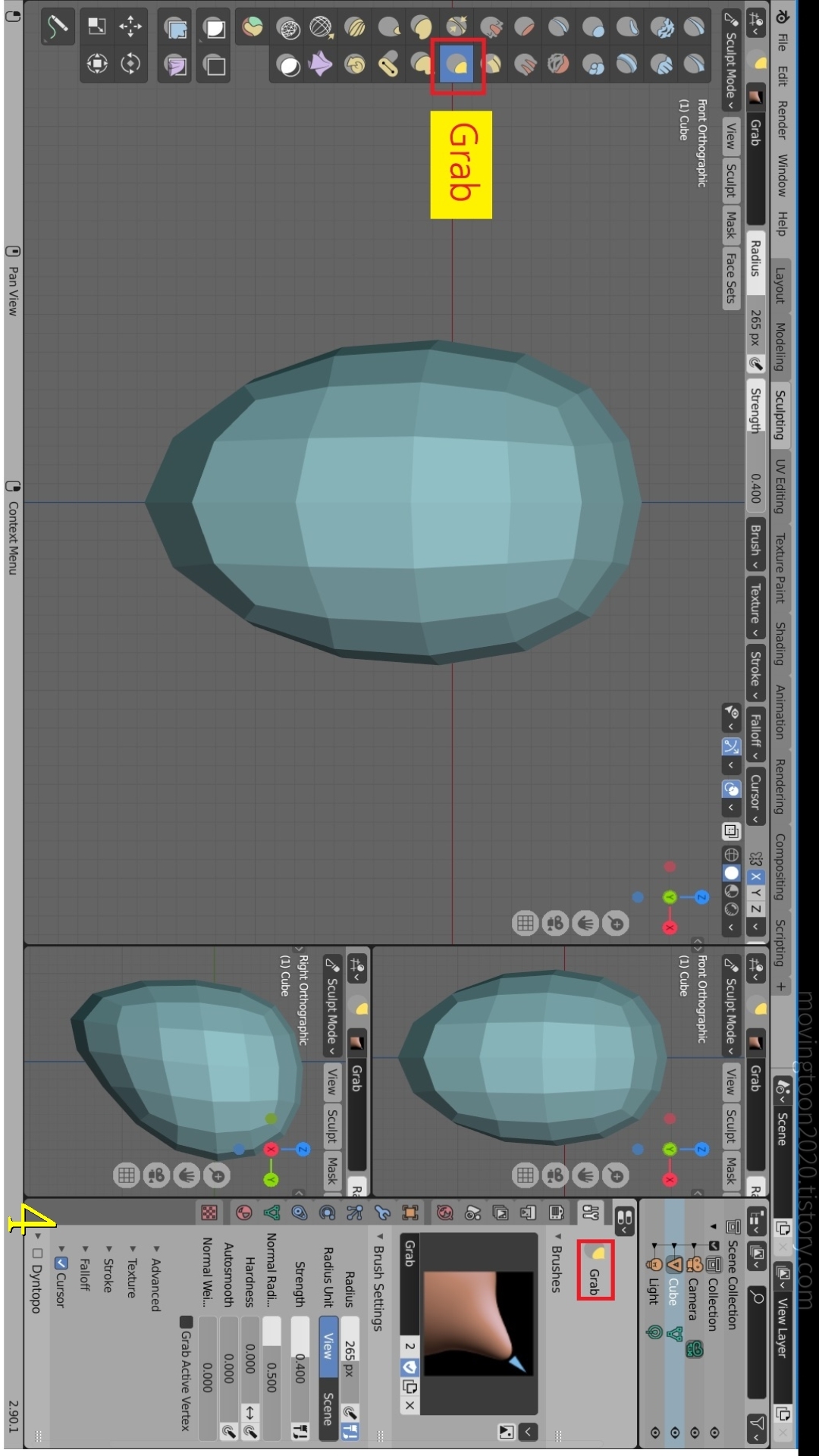Viewport: 819px width, 1456px height.
Task: Hide Light in the outliner
Action: coord(654,1432)
